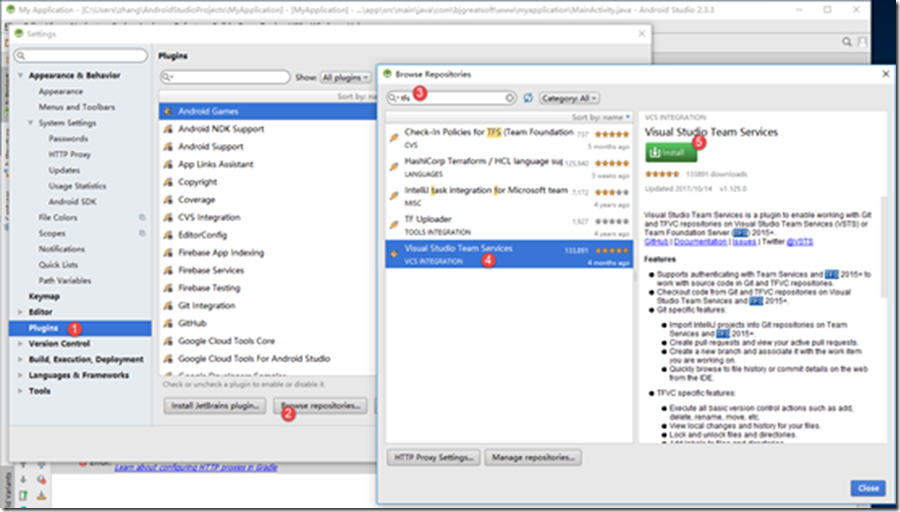The height and width of the screenshot is (512, 900).
Task: Select IntelliJ task integration for Microsoft team plugin
Action: tap(509, 196)
